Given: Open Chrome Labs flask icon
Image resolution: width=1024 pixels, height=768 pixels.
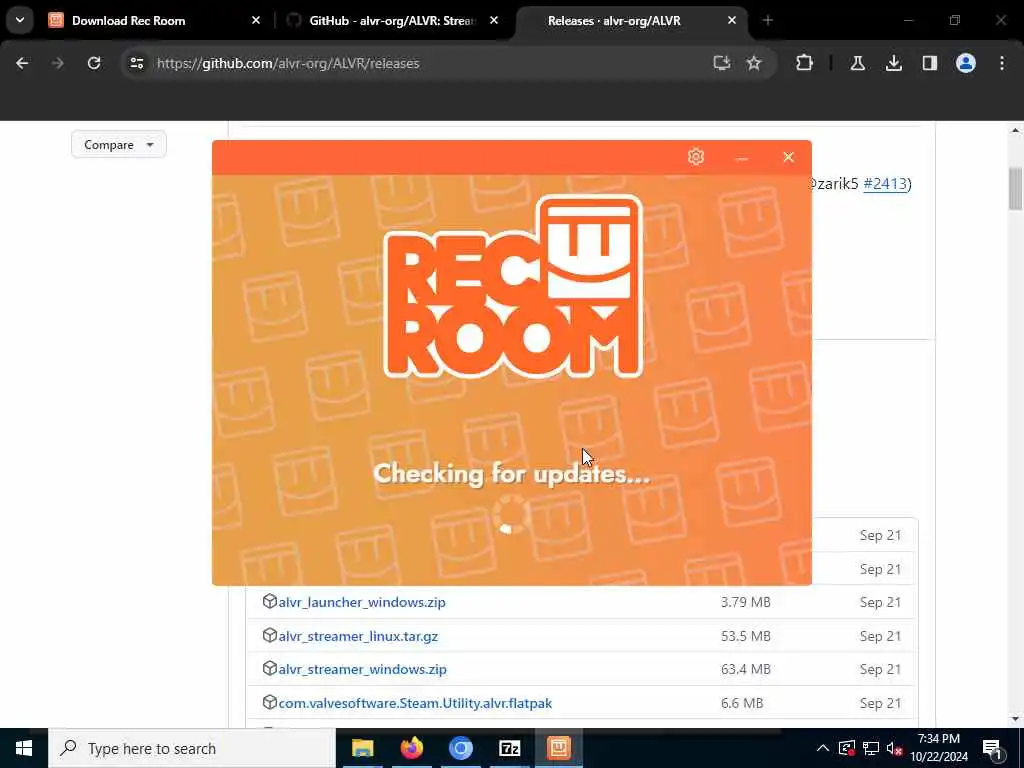Looking at the screenshot, I should click(857, 63).
